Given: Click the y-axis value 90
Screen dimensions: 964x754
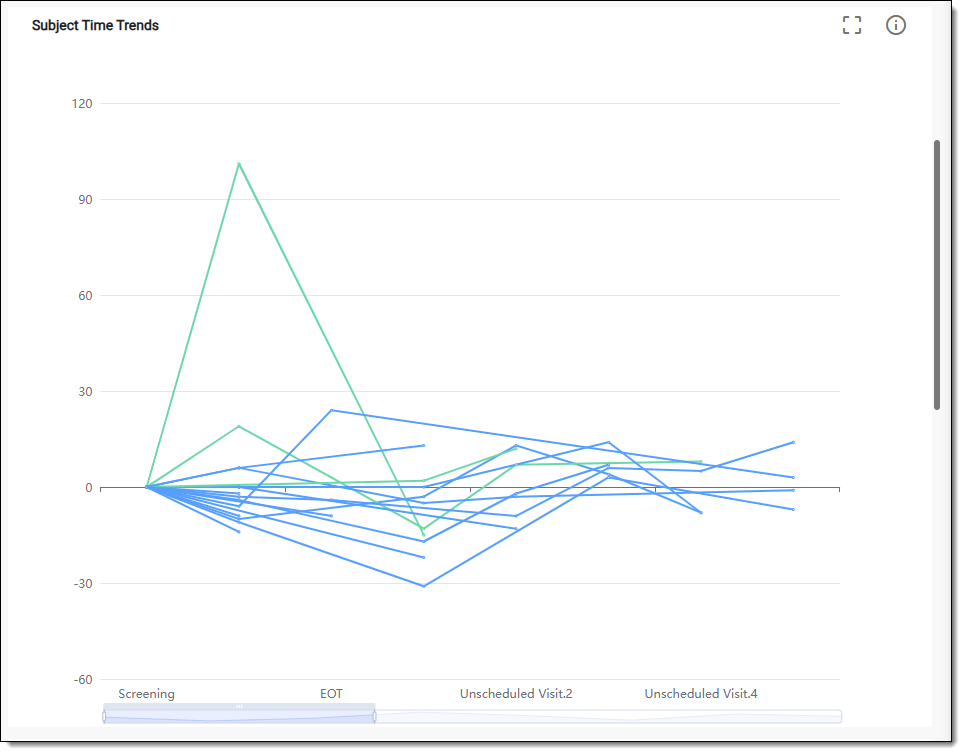Looking at the screenshot, I should click(85, 199).
